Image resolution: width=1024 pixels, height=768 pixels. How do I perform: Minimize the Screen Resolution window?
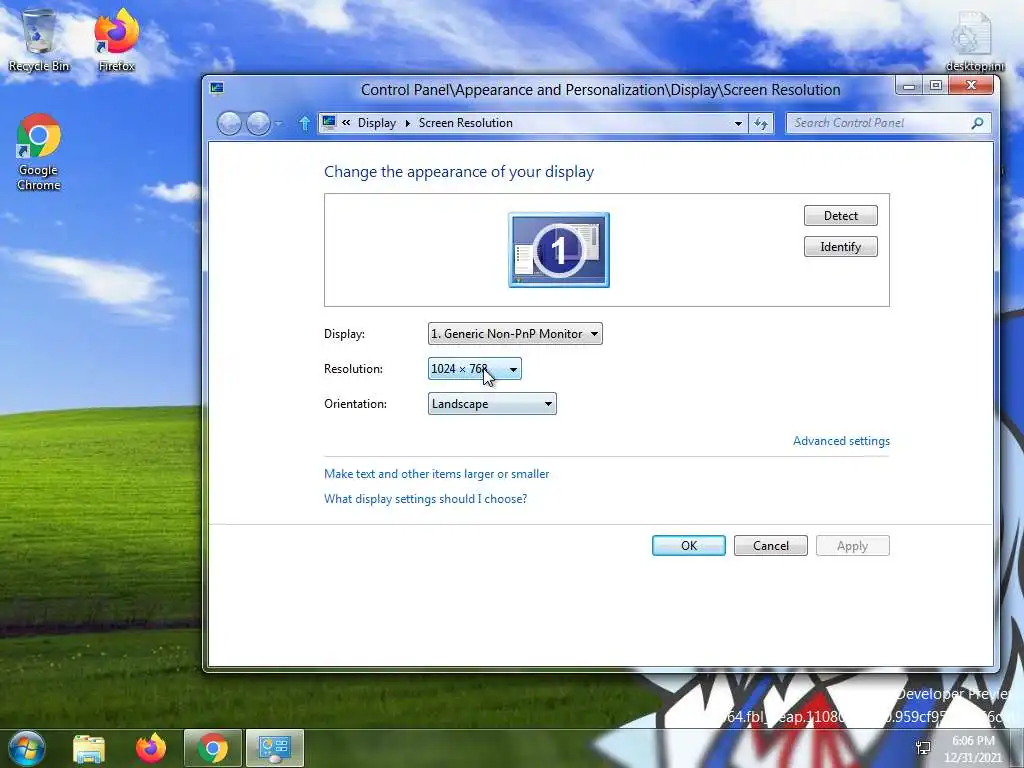pyautogui.click(x=909, y=86)
